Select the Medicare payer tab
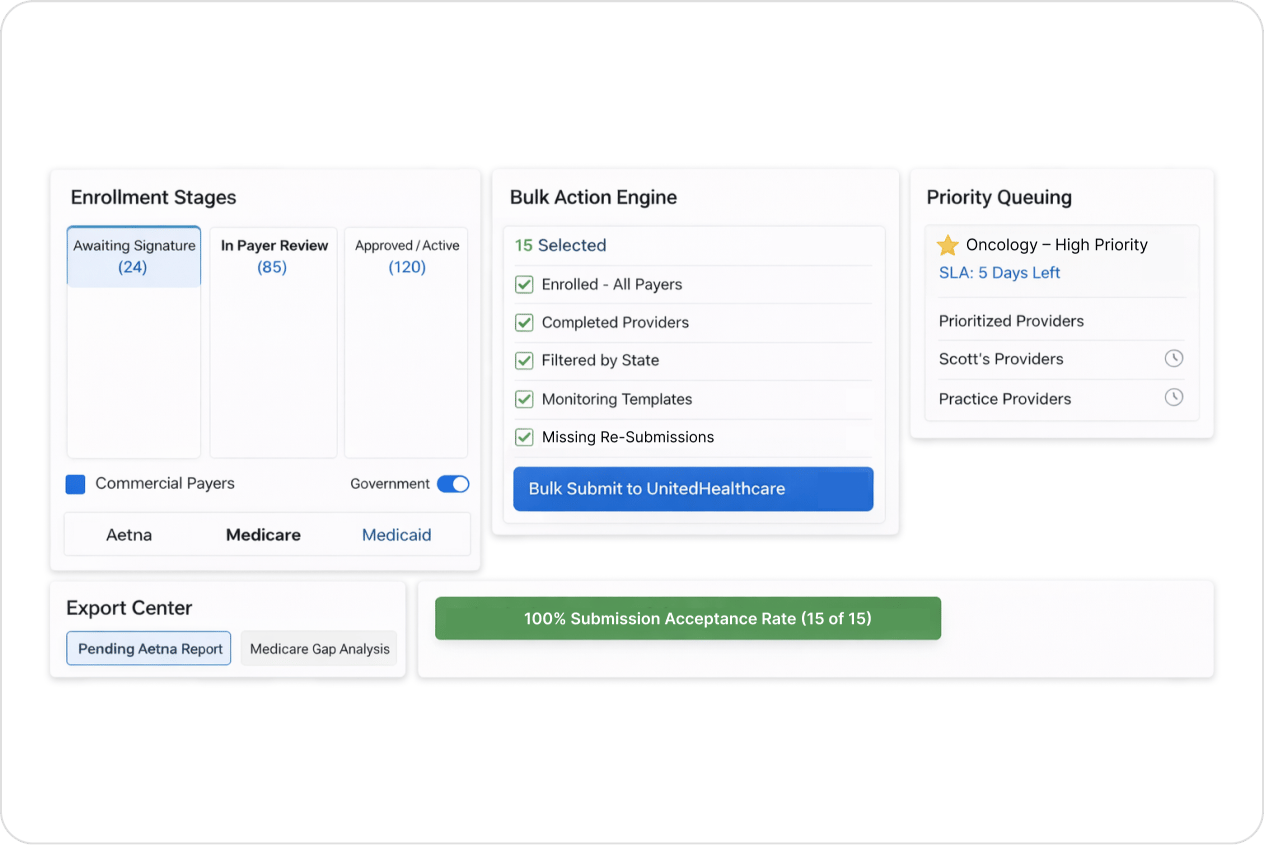1264x845 pixels. (263, 534)
